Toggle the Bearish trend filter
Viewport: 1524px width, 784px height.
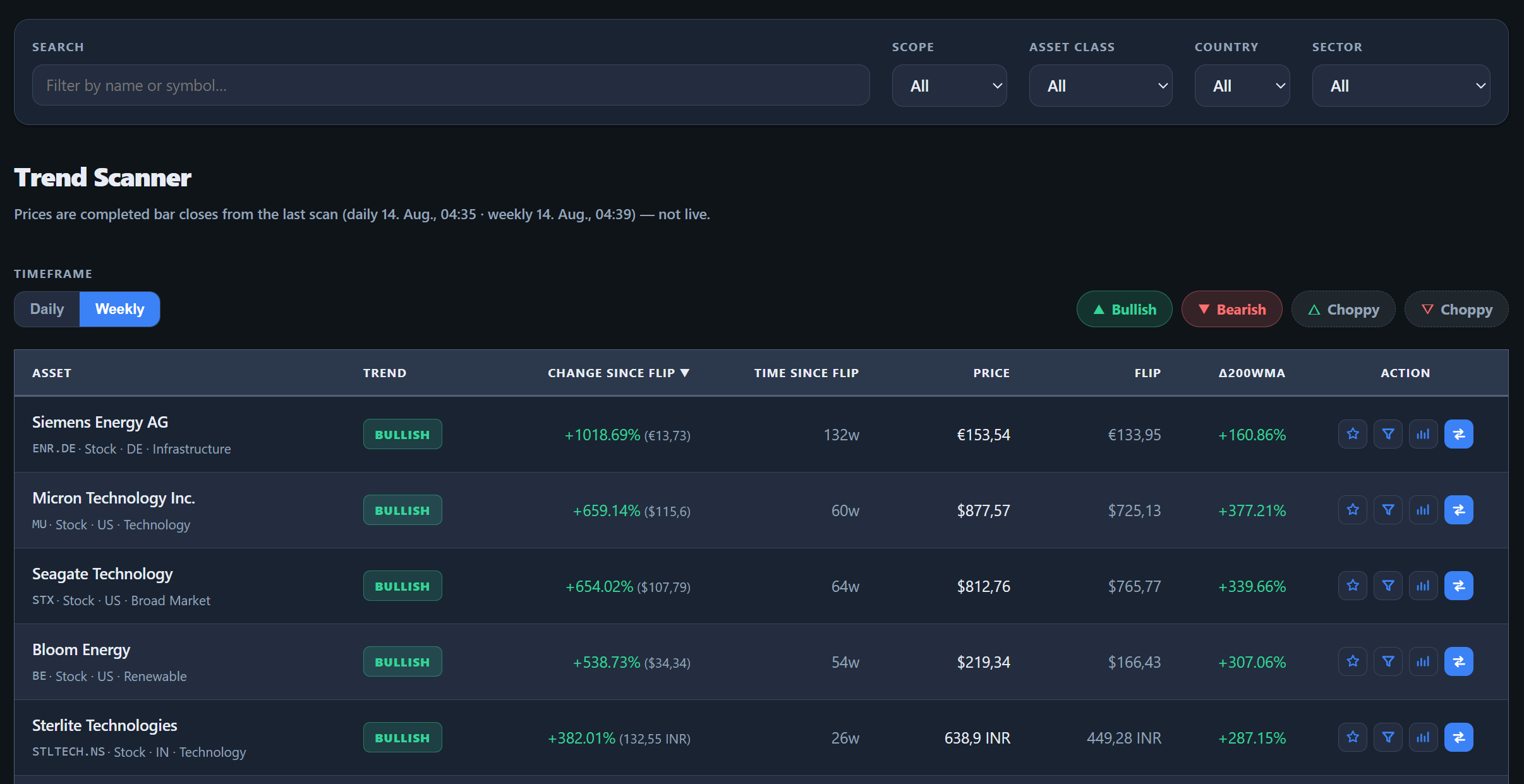click(x=1231, y=309)
